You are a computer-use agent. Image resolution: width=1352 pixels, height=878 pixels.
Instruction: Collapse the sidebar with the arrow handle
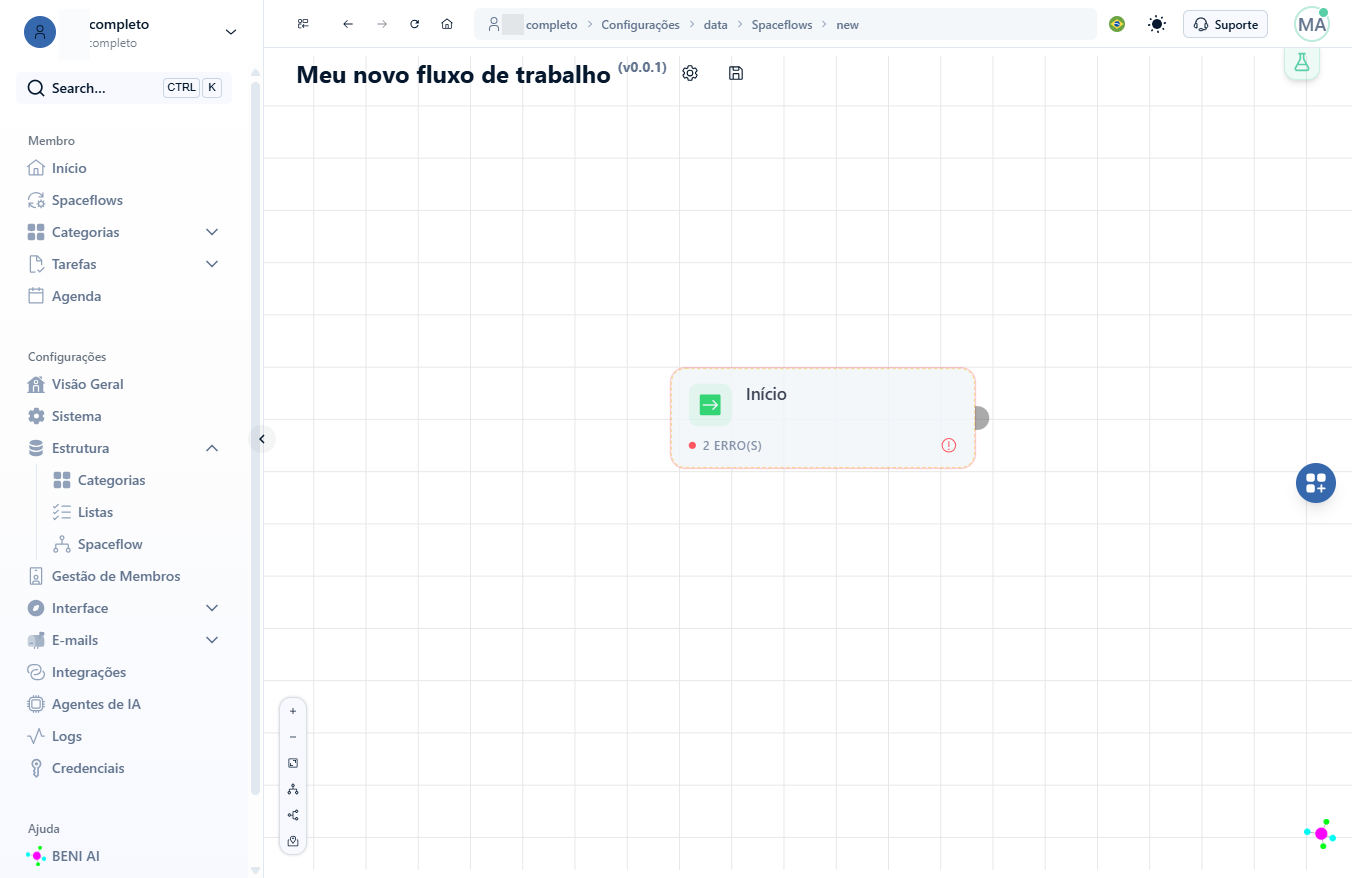pyautogui.click(x=262, y=438)
